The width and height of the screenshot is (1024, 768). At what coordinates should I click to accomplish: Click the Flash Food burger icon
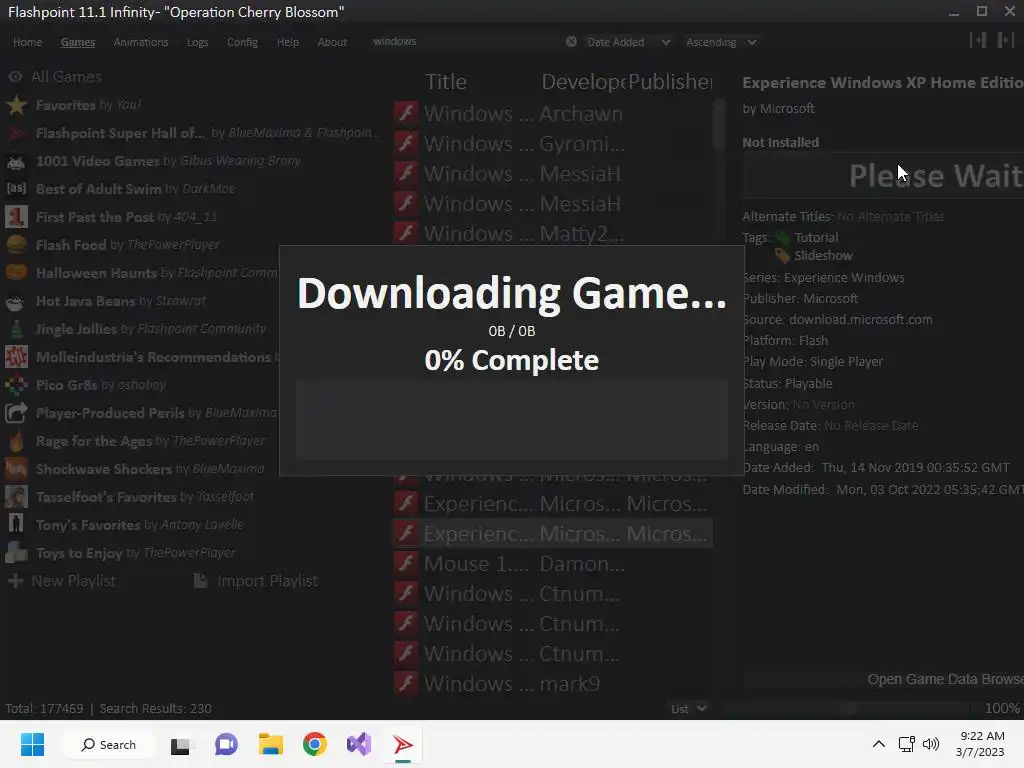16,245
